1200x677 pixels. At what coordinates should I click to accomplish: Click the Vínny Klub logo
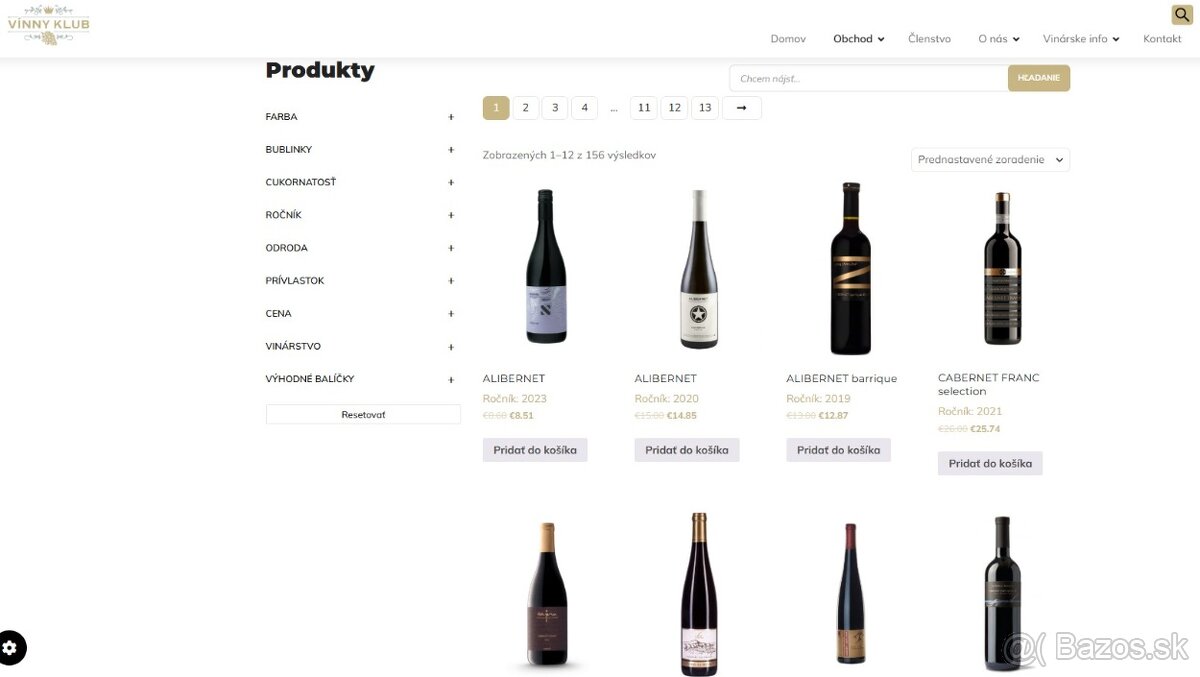[x=48, y=25]
